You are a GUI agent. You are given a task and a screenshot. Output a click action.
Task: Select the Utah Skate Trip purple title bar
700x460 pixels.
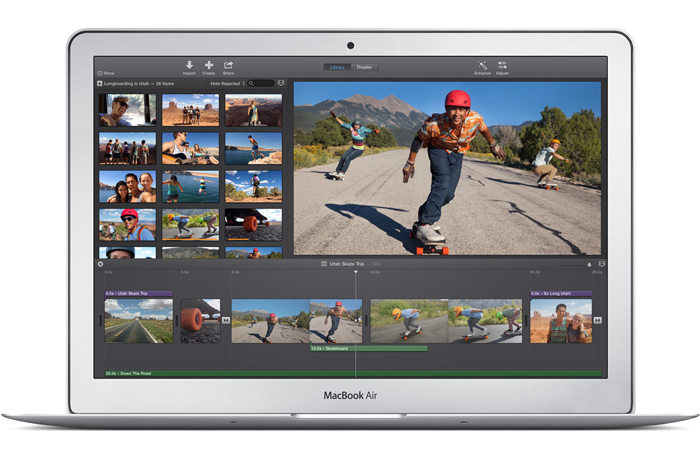[x=138, y=293]
